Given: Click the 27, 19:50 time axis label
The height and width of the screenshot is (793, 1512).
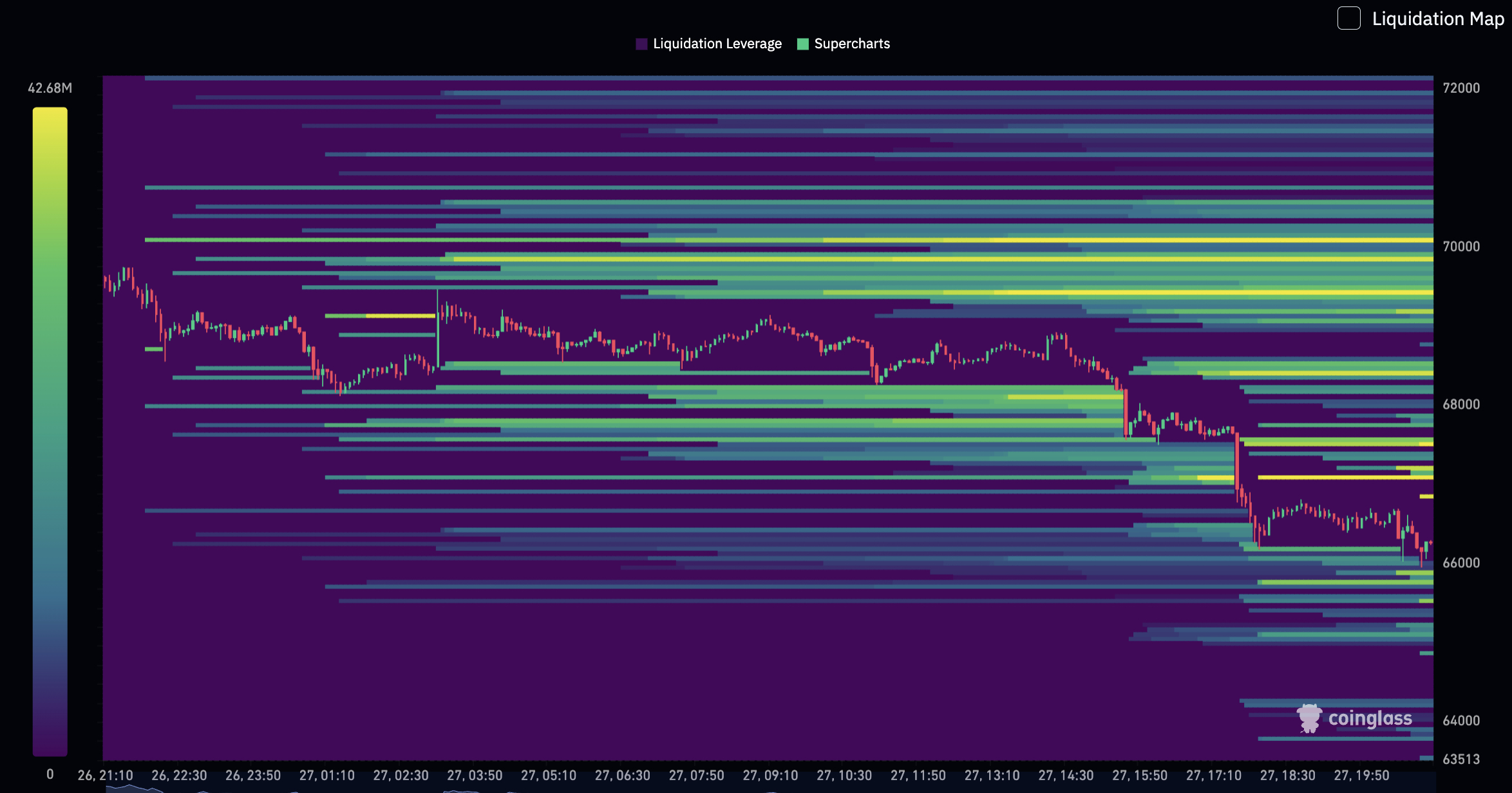Looking at the screenshot, I should (x=1361, y=776).
